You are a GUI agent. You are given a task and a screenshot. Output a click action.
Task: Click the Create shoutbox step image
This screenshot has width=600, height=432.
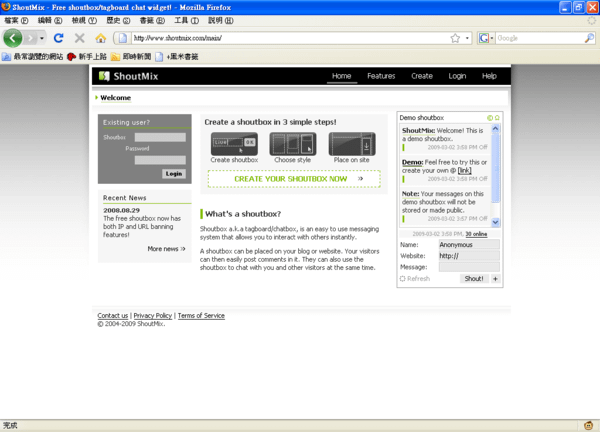pyautogui.click(x=234, y=143)
